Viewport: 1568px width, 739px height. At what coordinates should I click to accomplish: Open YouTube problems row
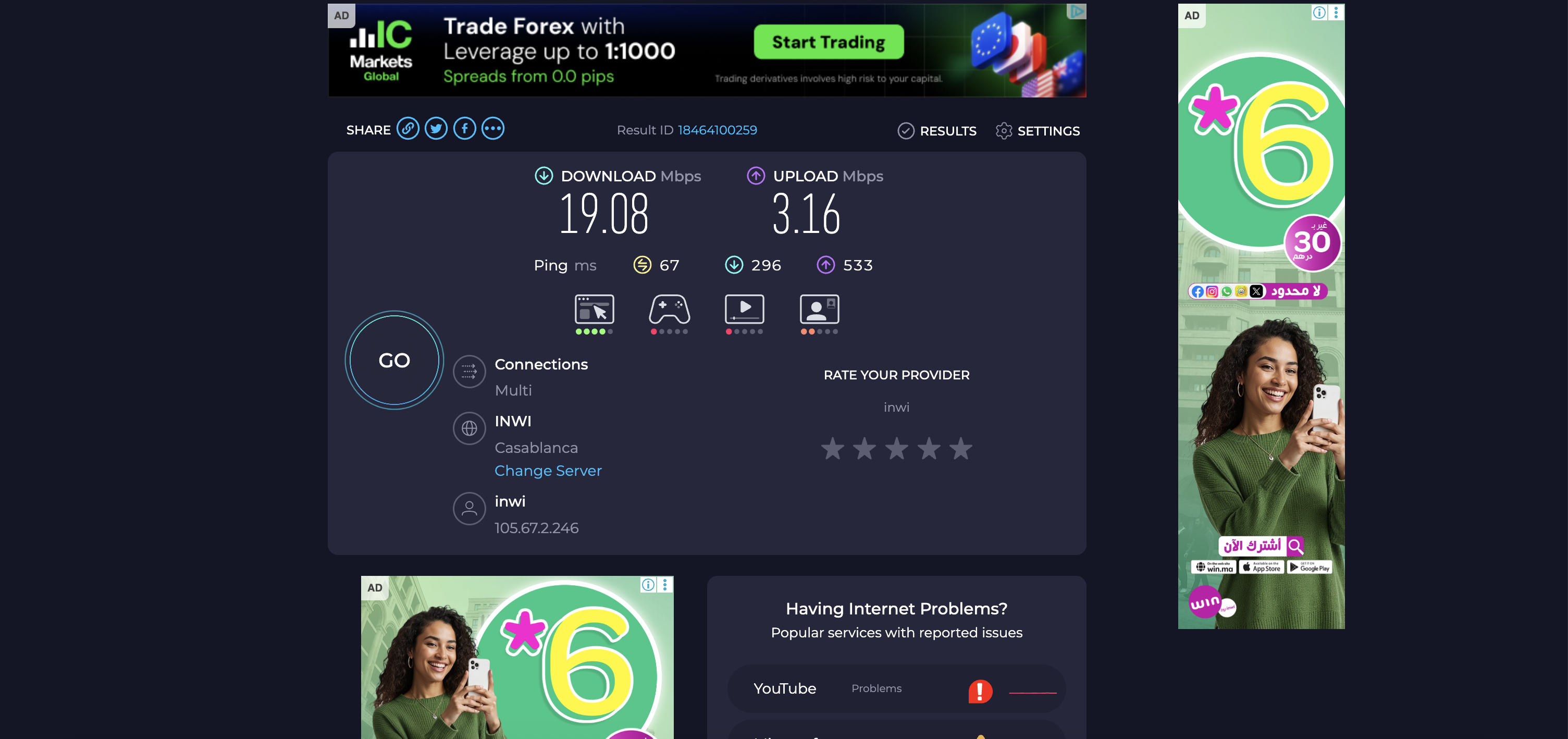pos(896,688)
